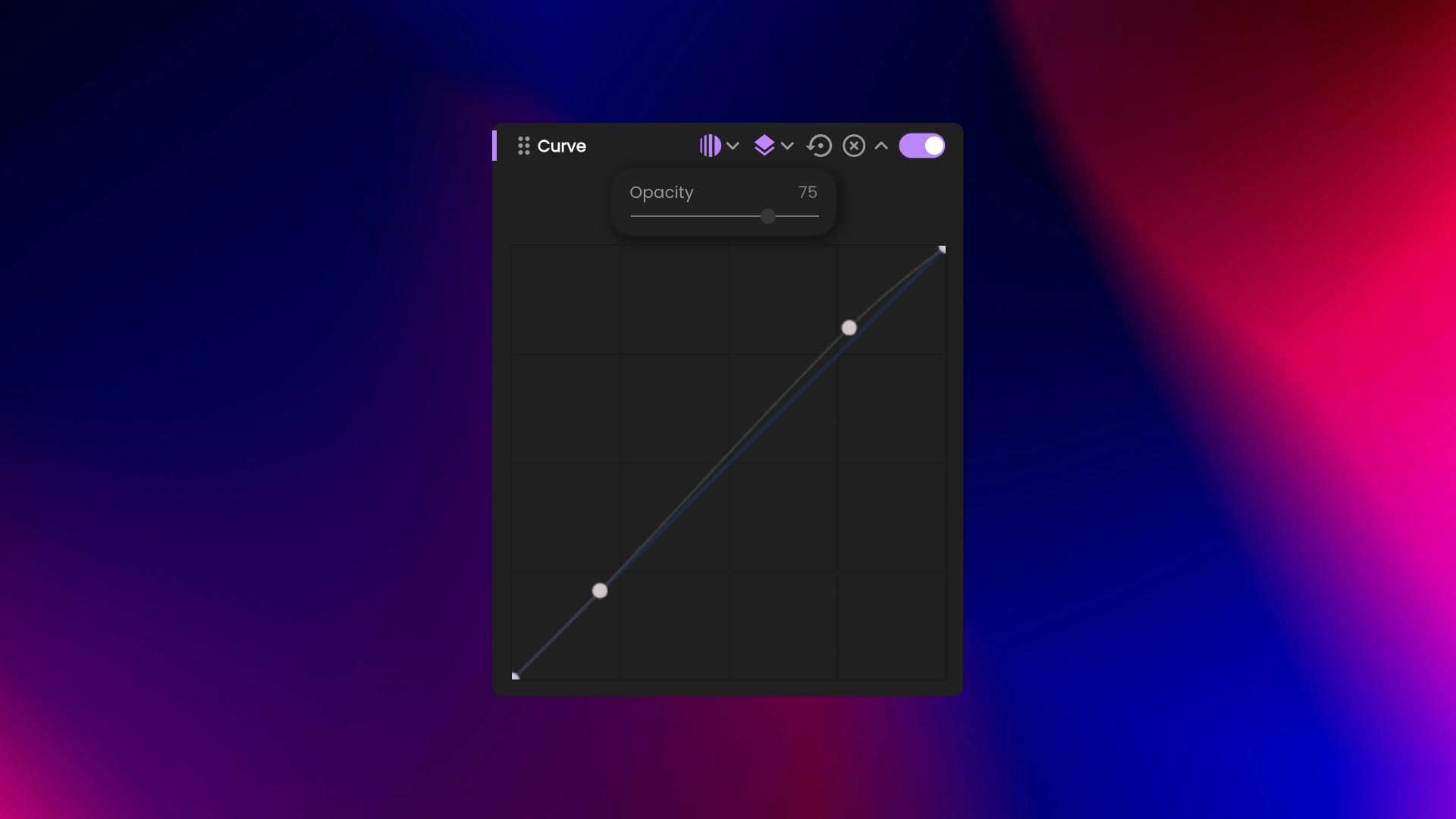The image size is (1456, 819).
Task: Click the Curve panel title
Action: 562,146
